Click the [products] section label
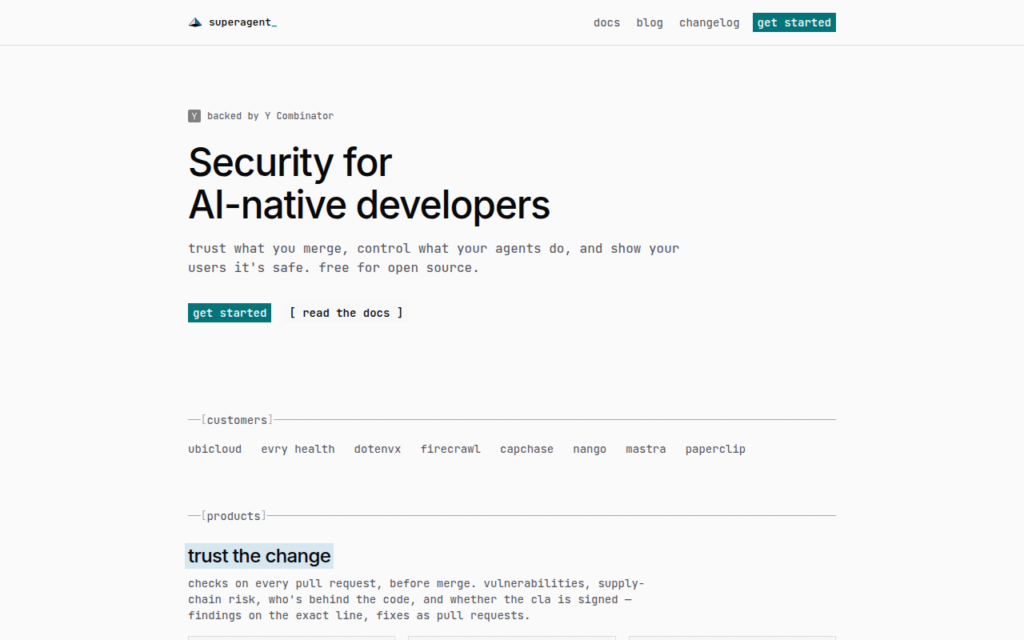Image resolution: width=1024 pixels, height=640 pixels. tap(234, 516)
